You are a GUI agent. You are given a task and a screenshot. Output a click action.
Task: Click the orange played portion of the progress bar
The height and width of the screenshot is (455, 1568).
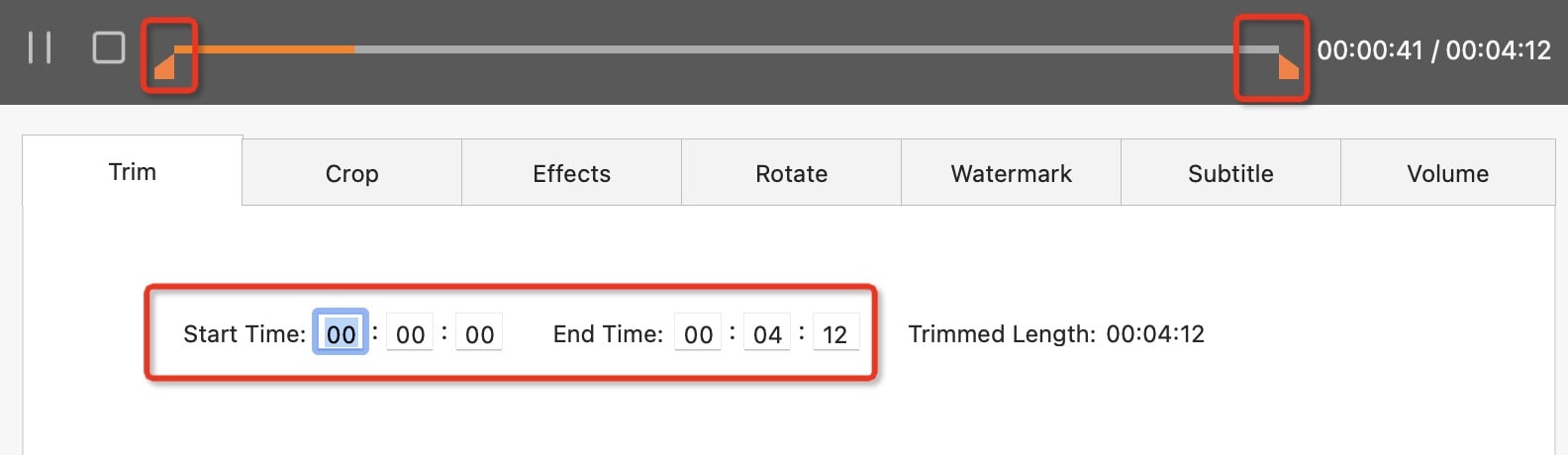click(x=265, y=48)
